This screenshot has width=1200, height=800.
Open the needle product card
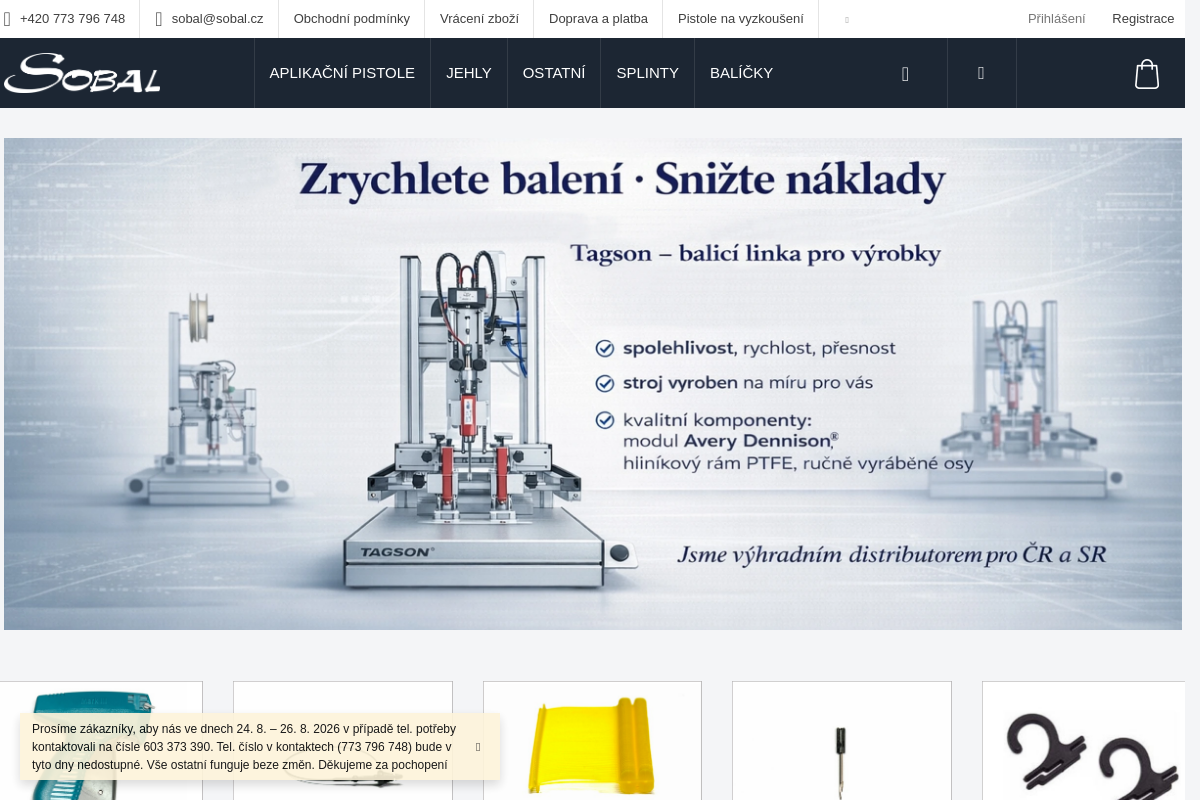(x=842, y=741)
